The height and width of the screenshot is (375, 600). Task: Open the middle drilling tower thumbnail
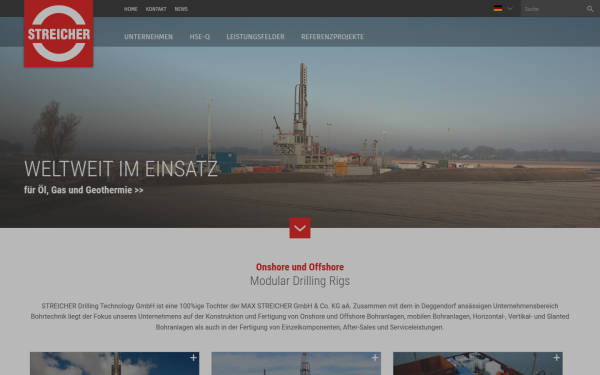pos(296,364)
